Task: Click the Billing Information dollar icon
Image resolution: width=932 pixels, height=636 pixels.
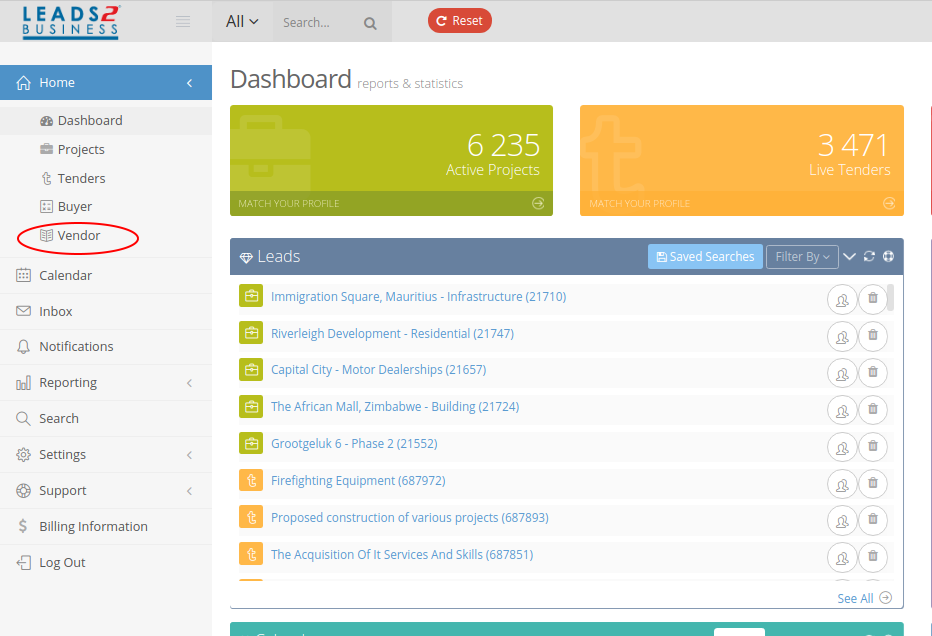Action: pyautogui.click(x=23, y=526)
